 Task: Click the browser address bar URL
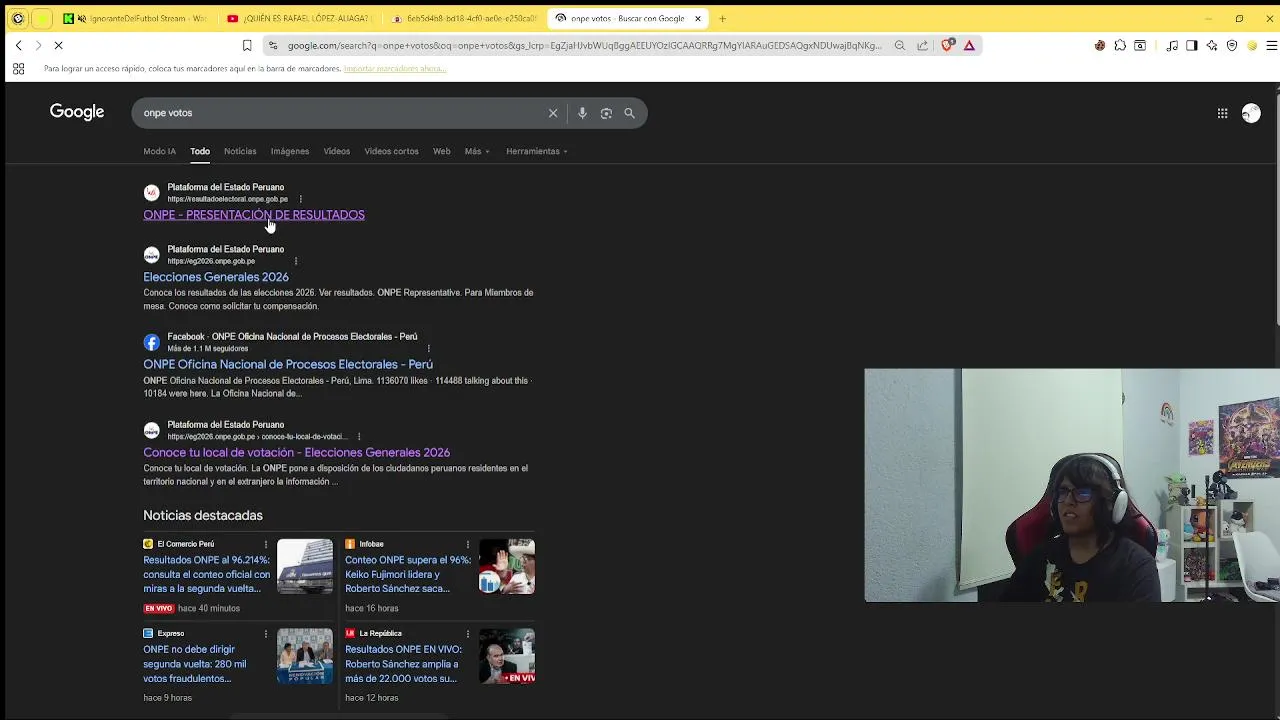(x=585, y=45)
